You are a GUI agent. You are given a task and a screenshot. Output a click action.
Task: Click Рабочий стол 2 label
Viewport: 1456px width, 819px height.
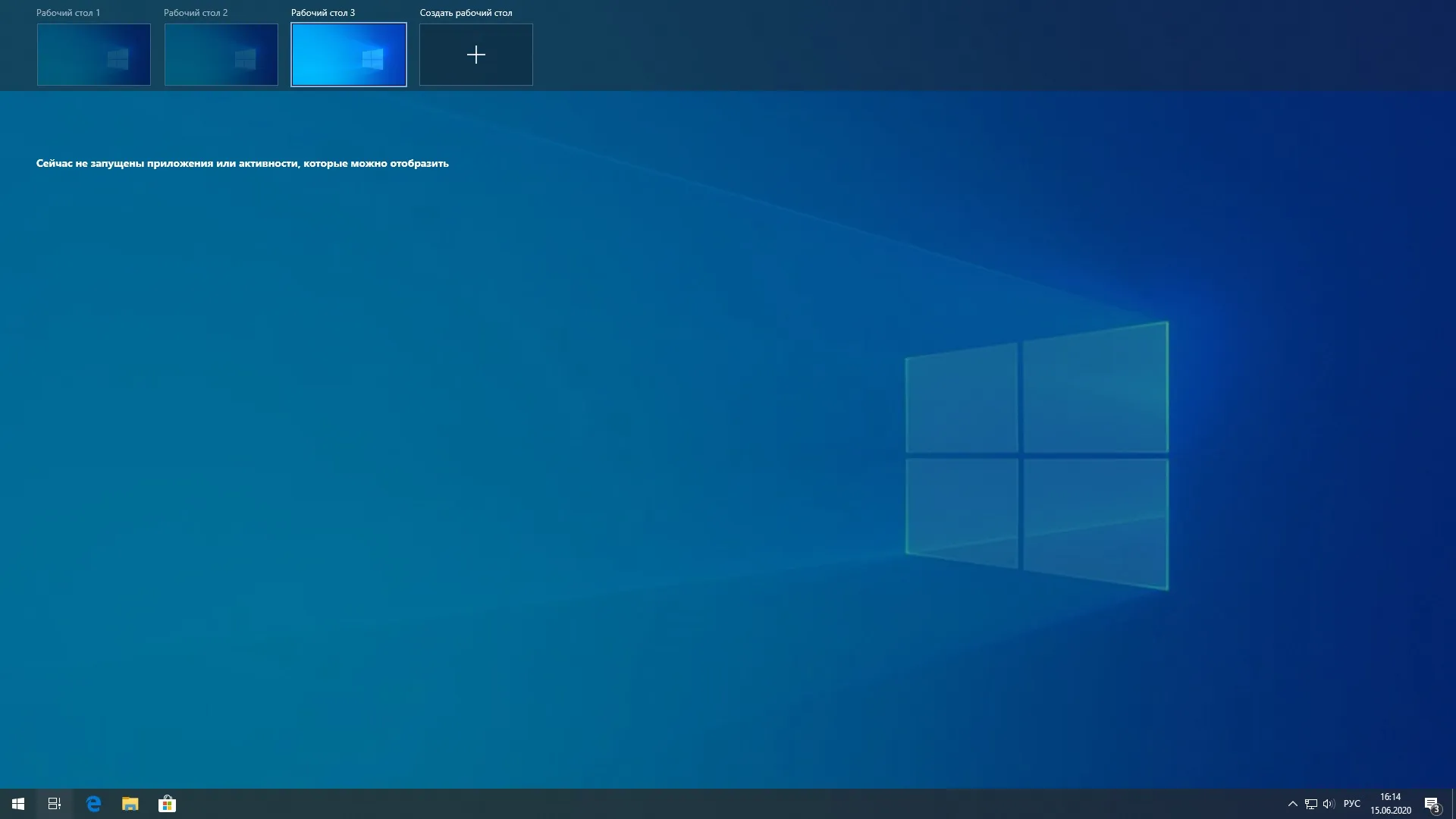click(x=196, y=13)
